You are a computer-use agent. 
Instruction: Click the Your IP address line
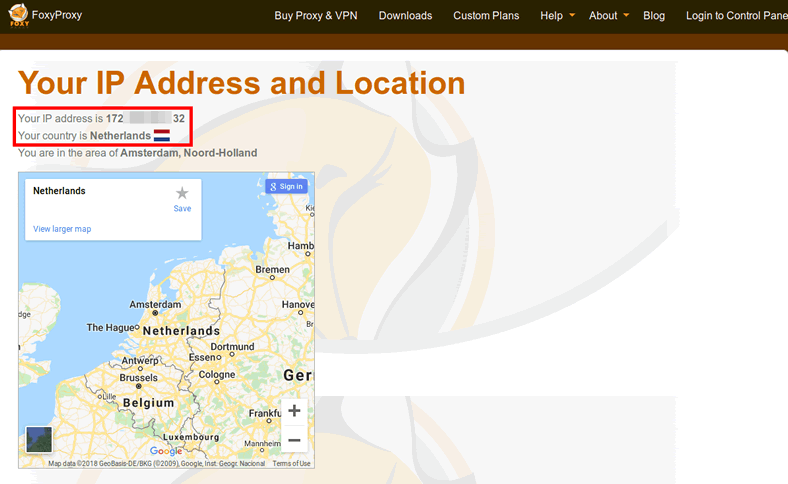pos(102,119)
